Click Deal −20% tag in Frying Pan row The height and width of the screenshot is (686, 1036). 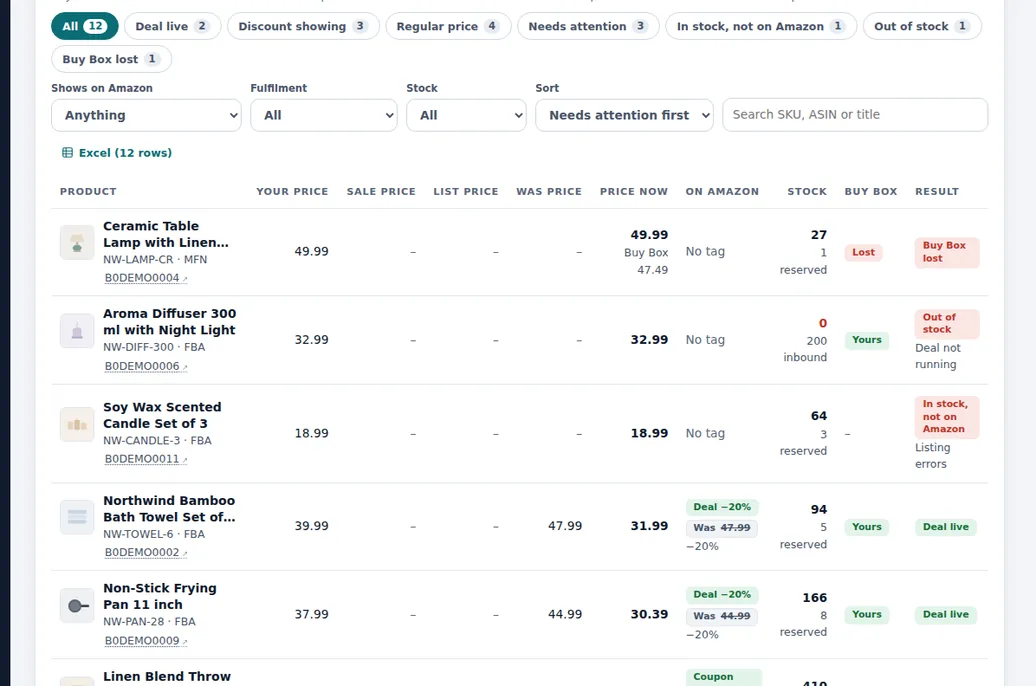(x=722, y=594)
